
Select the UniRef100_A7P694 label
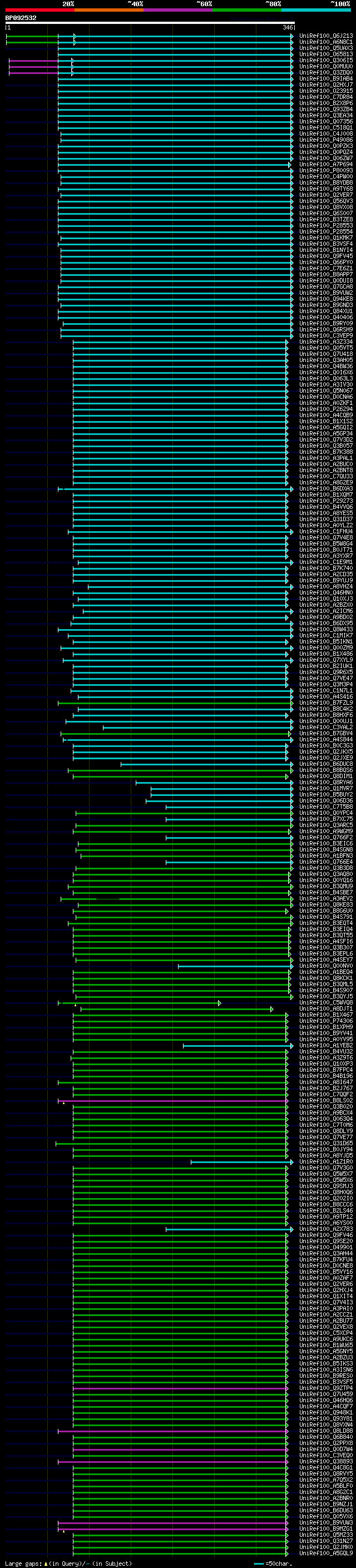325,164
